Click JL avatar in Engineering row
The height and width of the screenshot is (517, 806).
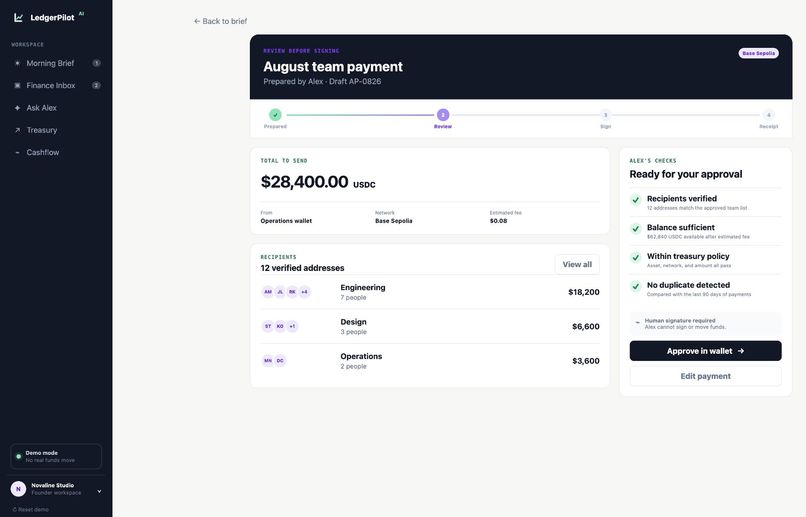point(280,292)
